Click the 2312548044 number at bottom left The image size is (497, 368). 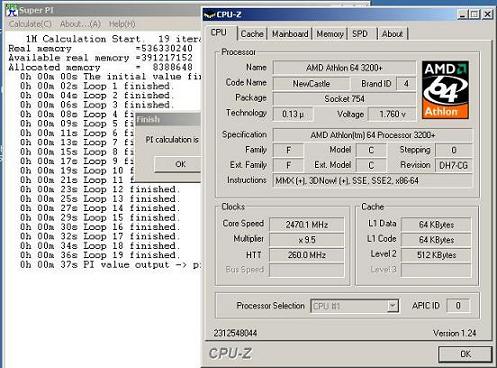click(x=235, y=333)
